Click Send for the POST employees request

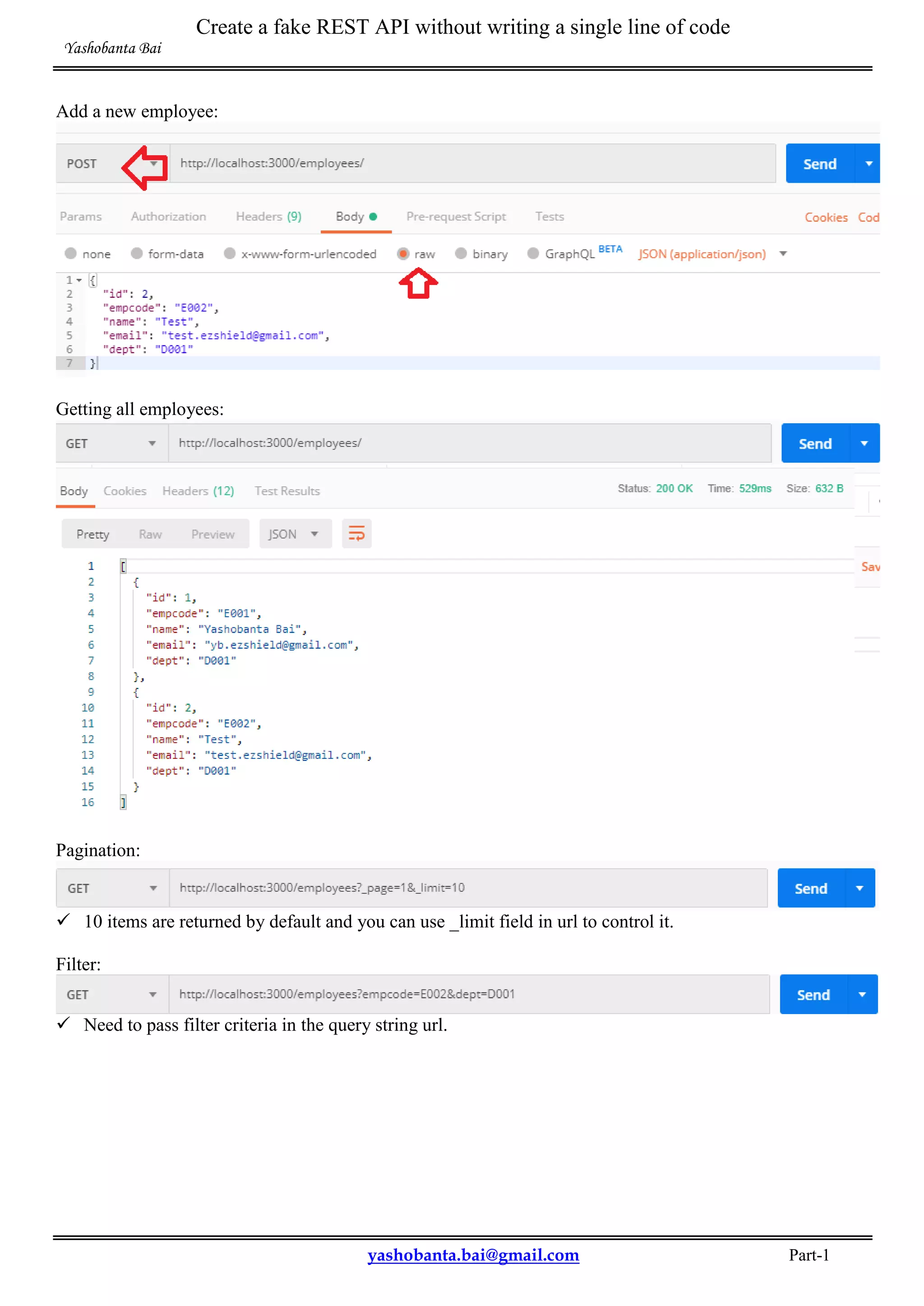[x=819, y=164]
